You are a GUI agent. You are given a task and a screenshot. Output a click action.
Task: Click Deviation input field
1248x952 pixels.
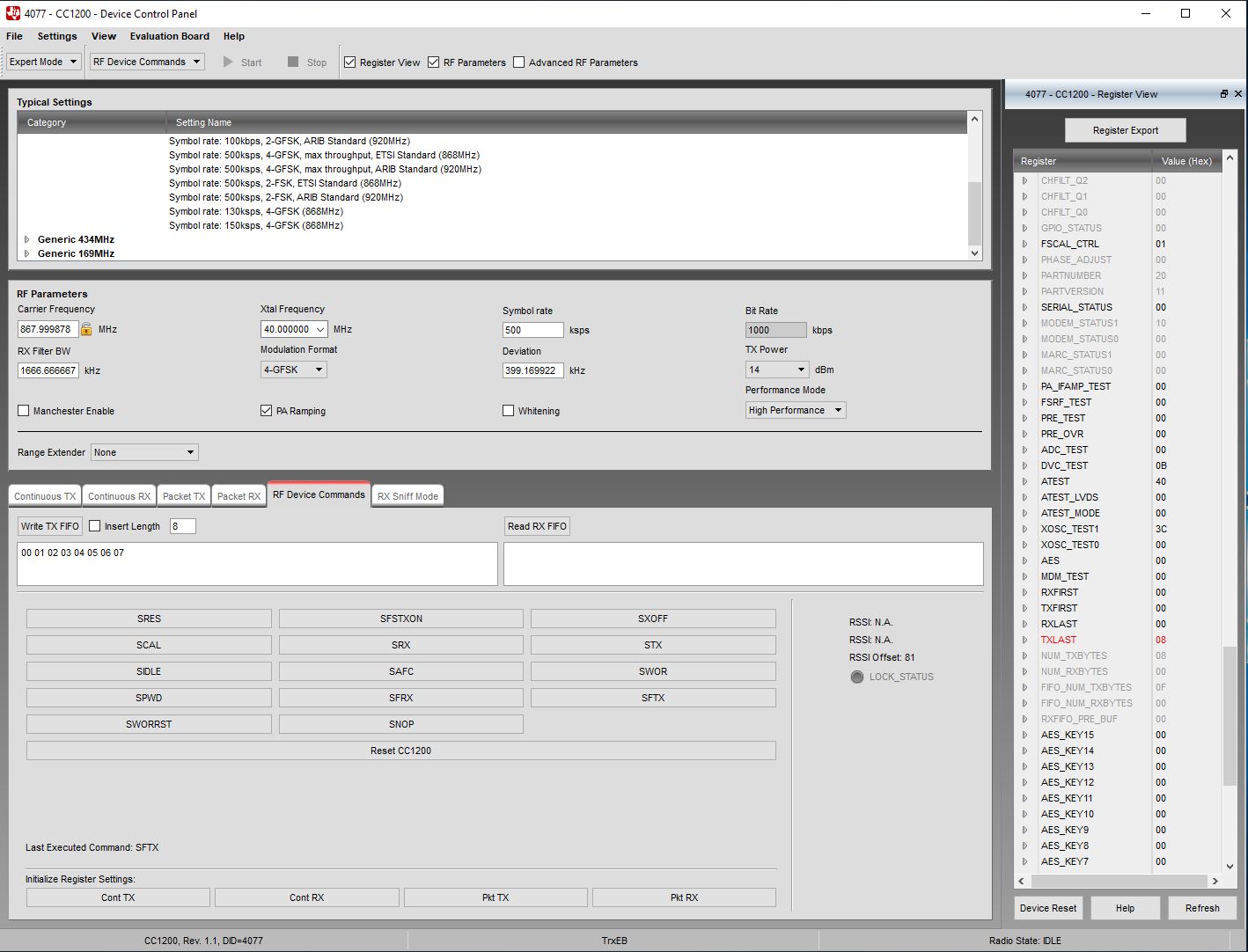(x=532, y=370)
